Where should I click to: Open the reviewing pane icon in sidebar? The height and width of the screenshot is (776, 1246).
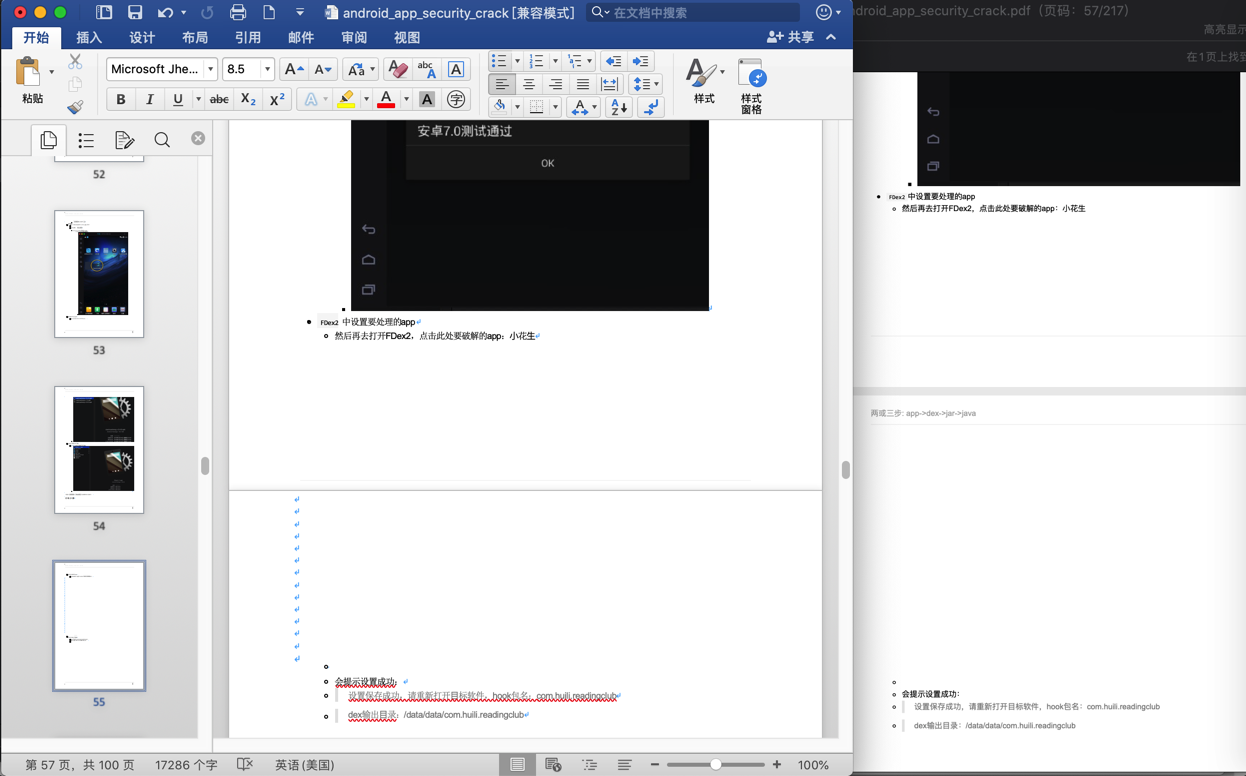click(x=124, y=140)
